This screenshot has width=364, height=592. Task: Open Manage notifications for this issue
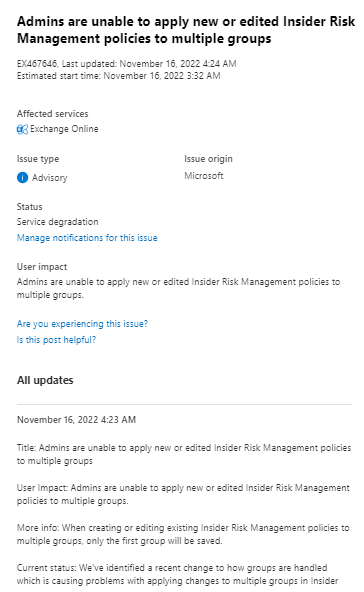pyautogui.click(x=87, y=238)
